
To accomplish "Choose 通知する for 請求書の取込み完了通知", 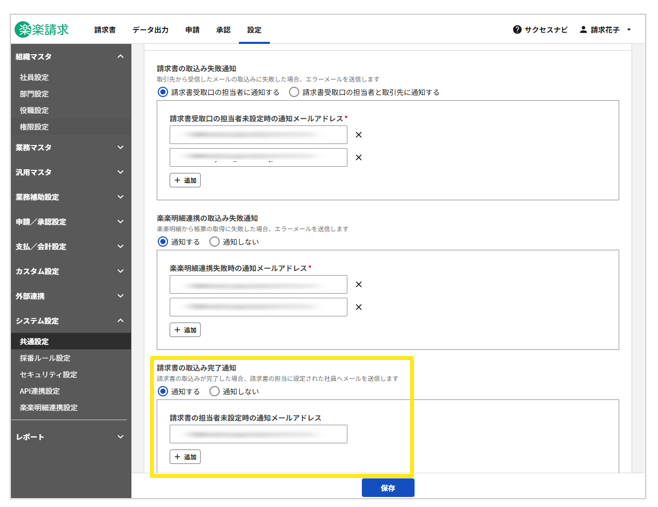I will click(x=163, y=392).
